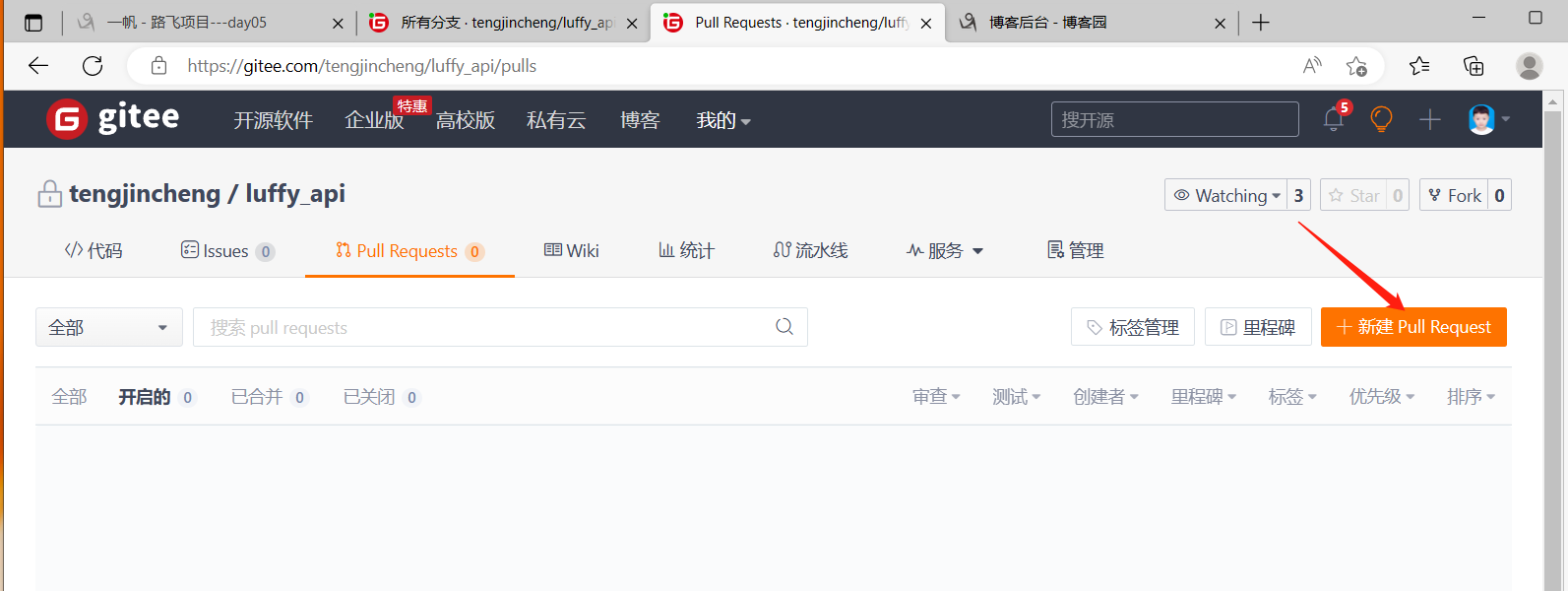
Task: Show 已关闭 pull requests
Action: [x=381, y=397]
